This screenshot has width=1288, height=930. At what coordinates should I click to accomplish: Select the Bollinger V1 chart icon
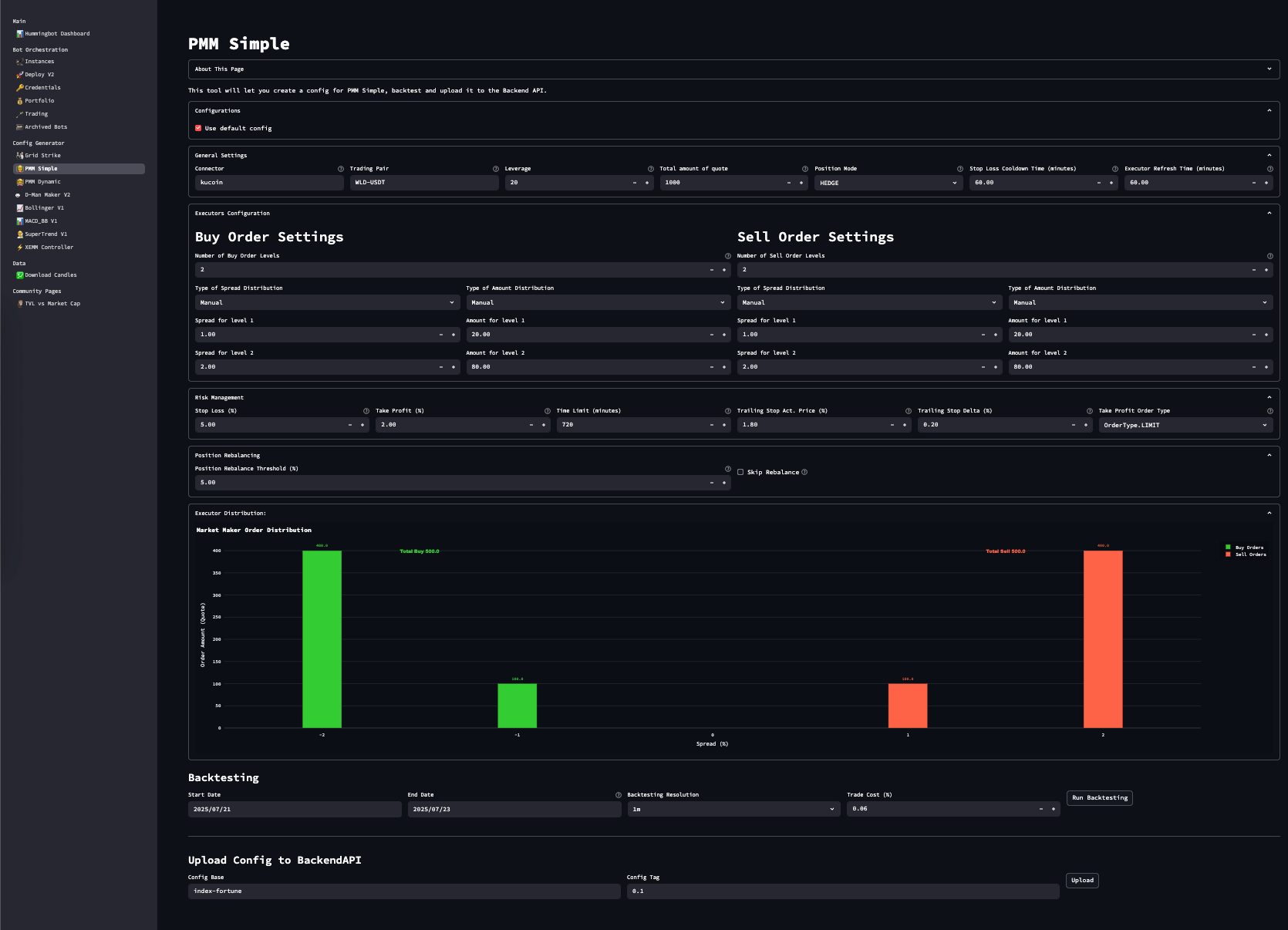19,207
